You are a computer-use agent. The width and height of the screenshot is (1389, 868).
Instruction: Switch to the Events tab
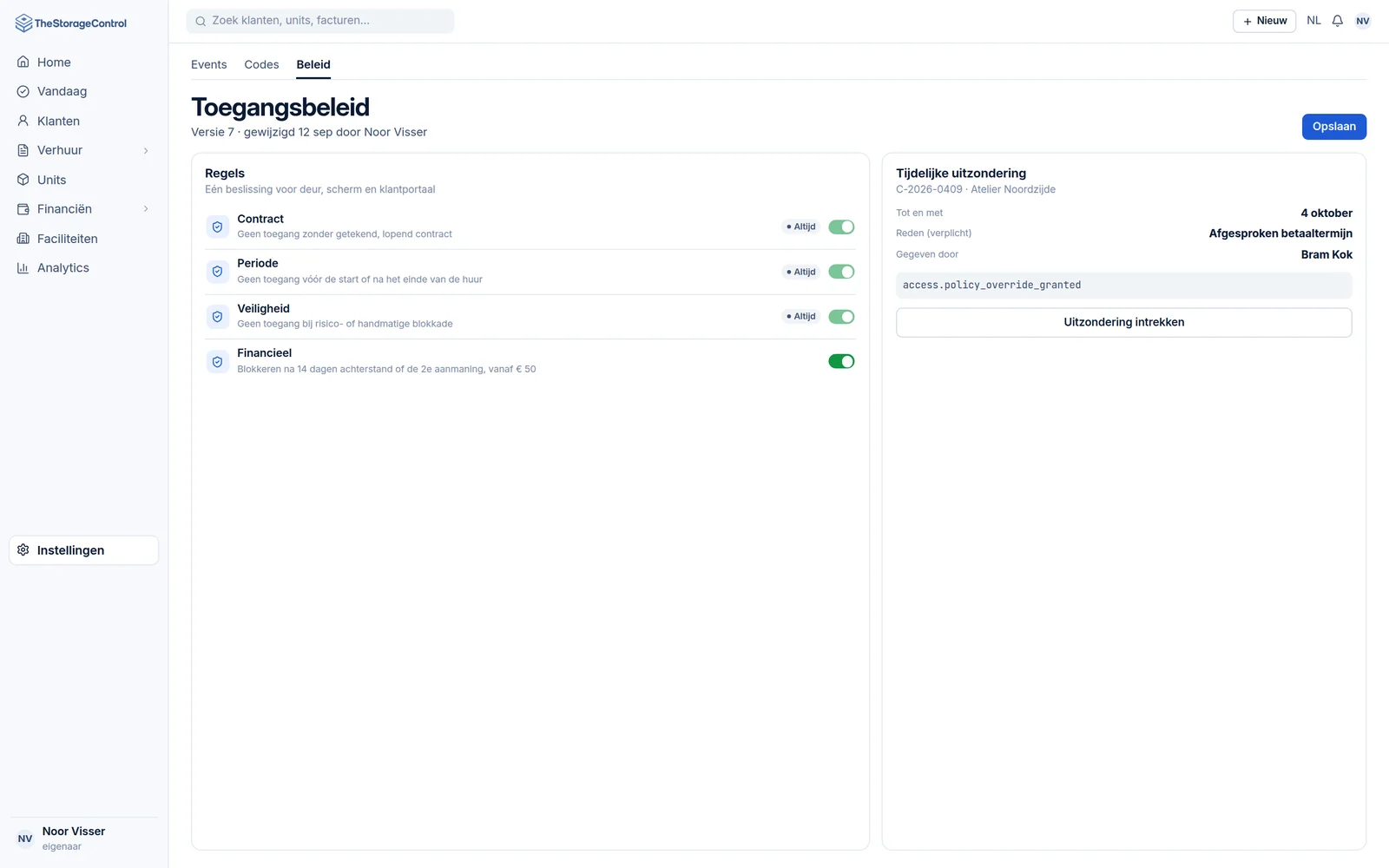[208, 64]
